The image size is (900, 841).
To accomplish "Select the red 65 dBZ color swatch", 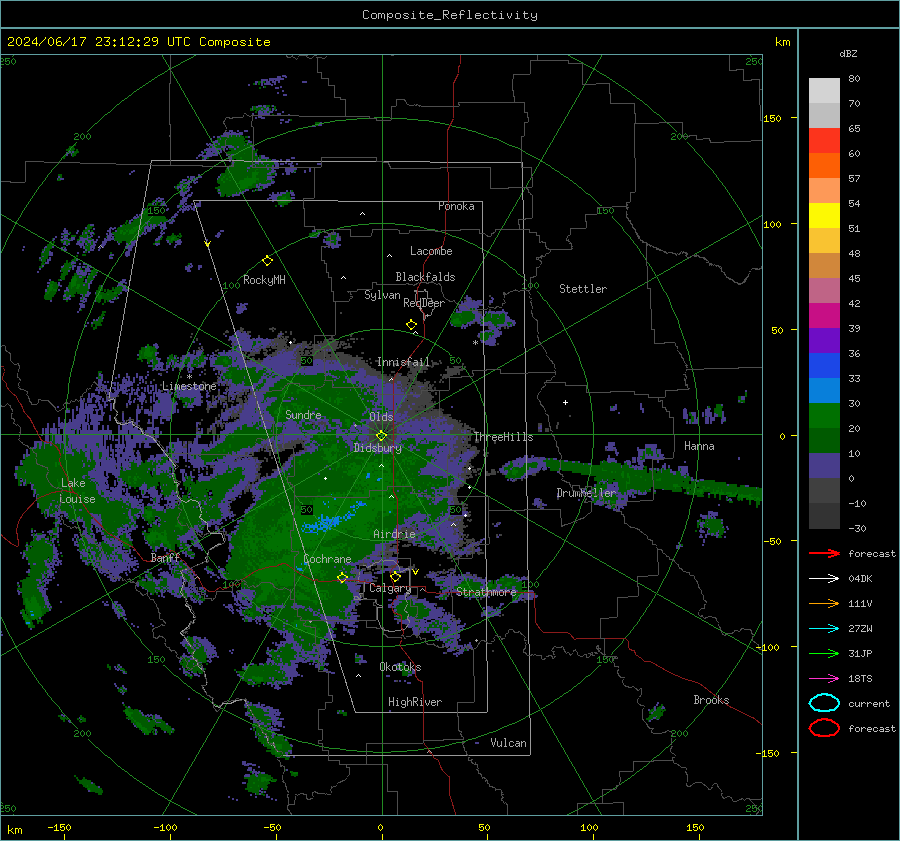I will click(824, 140).
